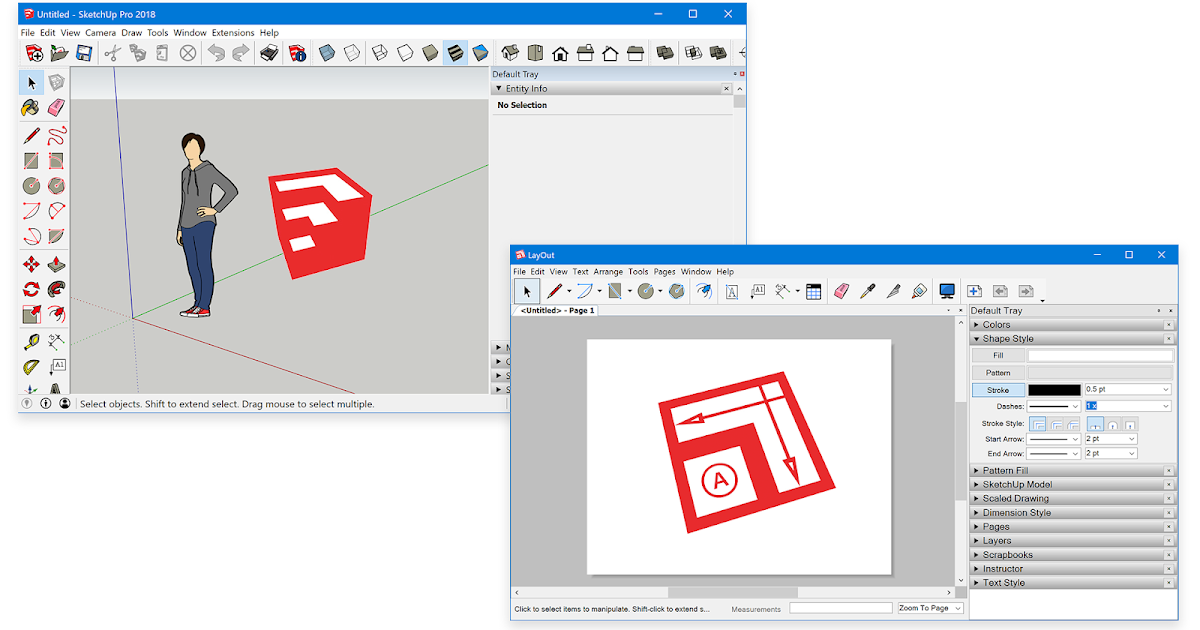This screenshot has width=1200, height=630.
Task: Click the horizontal scrollbar under the LayOut page
Action: point(732,593)
